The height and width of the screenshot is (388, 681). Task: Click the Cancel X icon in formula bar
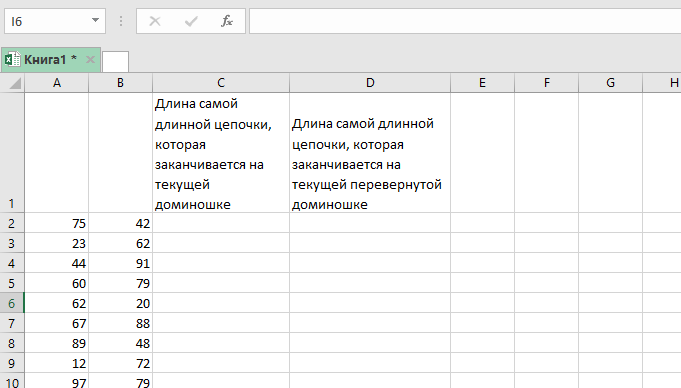click(155, 21)
